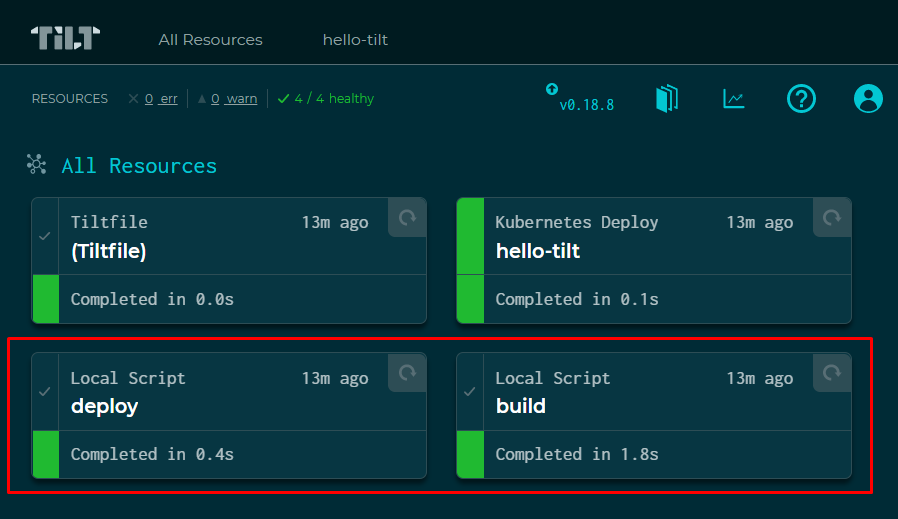Click the Local Script label on build card

553,378
